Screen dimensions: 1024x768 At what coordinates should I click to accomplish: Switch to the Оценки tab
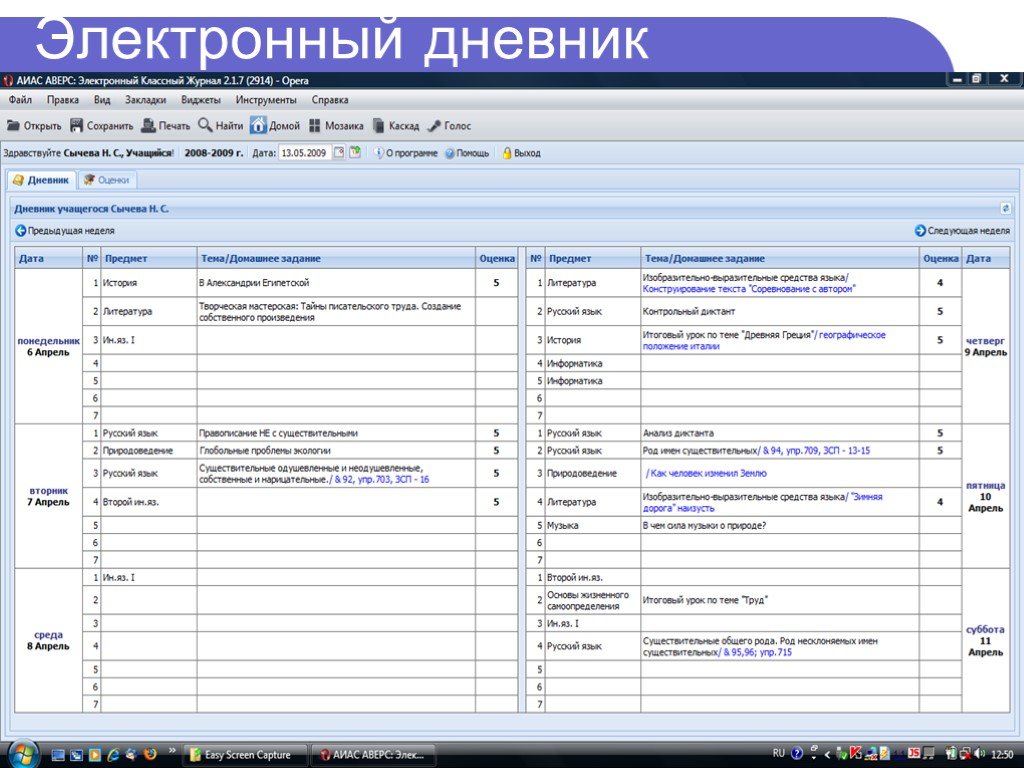click(107, 180)
